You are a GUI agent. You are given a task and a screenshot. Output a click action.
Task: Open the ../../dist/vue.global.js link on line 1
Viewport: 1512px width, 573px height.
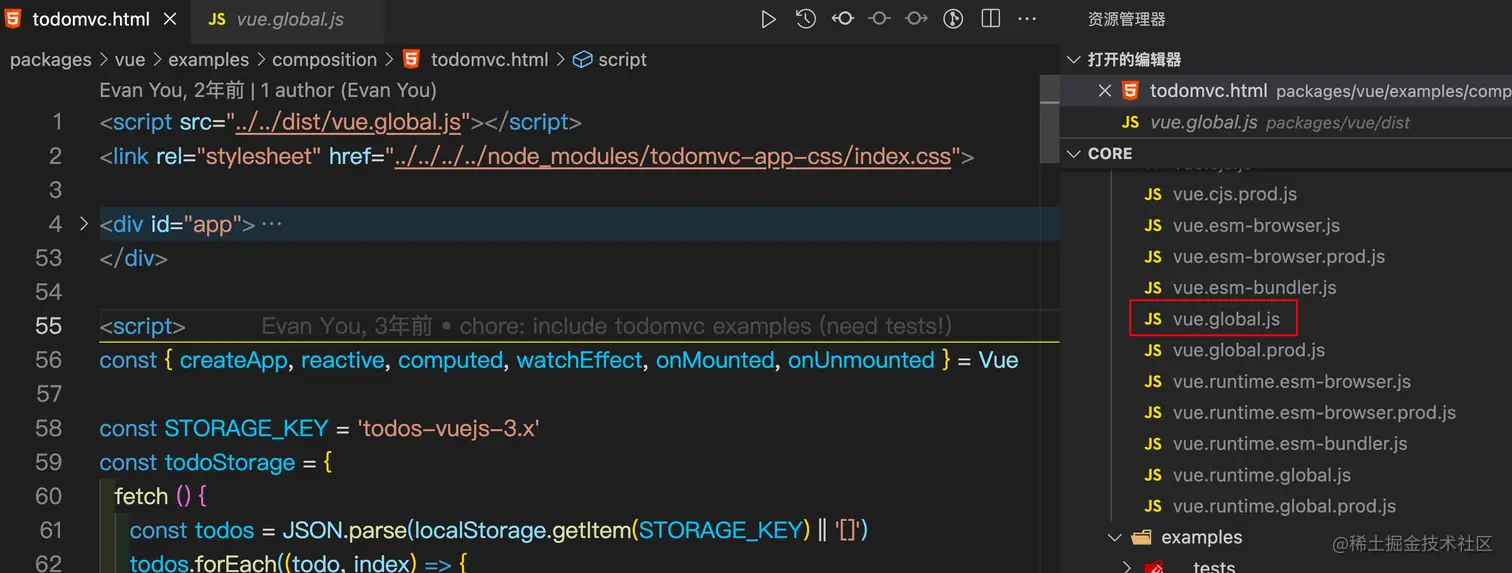tap(346, 123)
